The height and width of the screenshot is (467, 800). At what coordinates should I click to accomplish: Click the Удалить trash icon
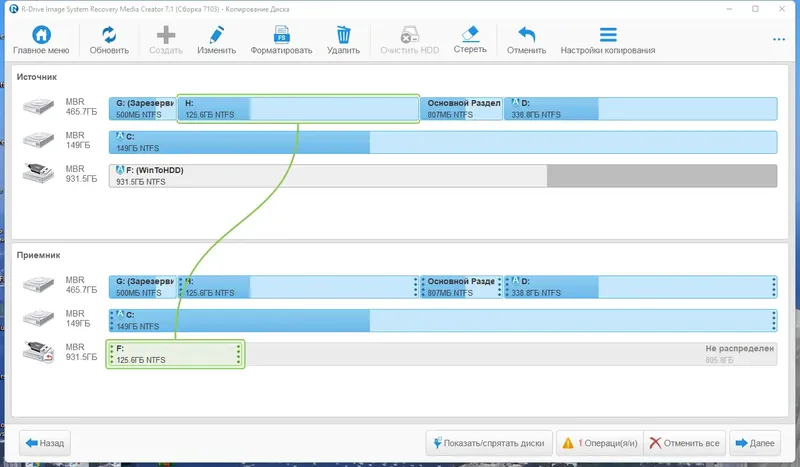coord(343,35)
